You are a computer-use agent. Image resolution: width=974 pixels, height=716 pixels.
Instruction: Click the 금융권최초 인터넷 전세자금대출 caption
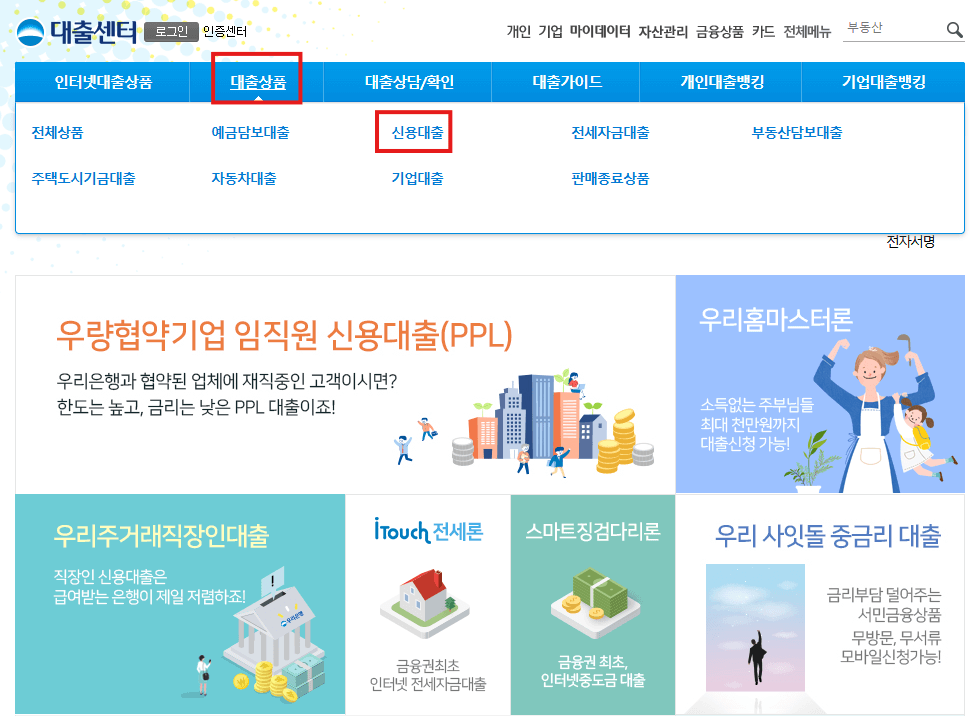pyautogui.click(x=428, y=675)
